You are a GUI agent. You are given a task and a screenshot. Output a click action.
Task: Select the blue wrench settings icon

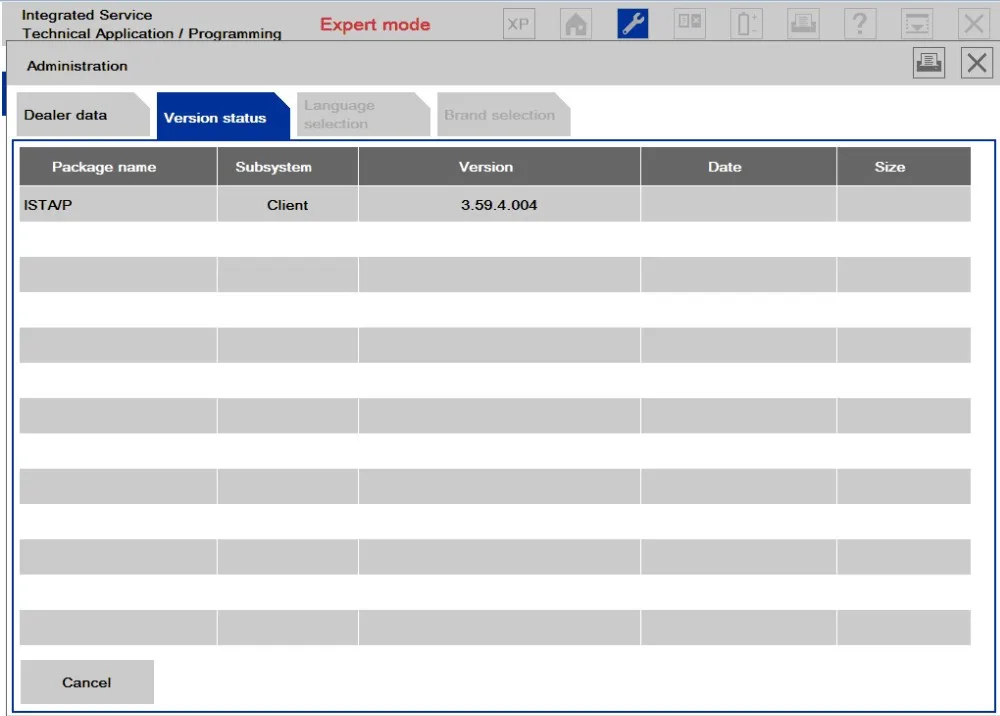tap(633, 24)
